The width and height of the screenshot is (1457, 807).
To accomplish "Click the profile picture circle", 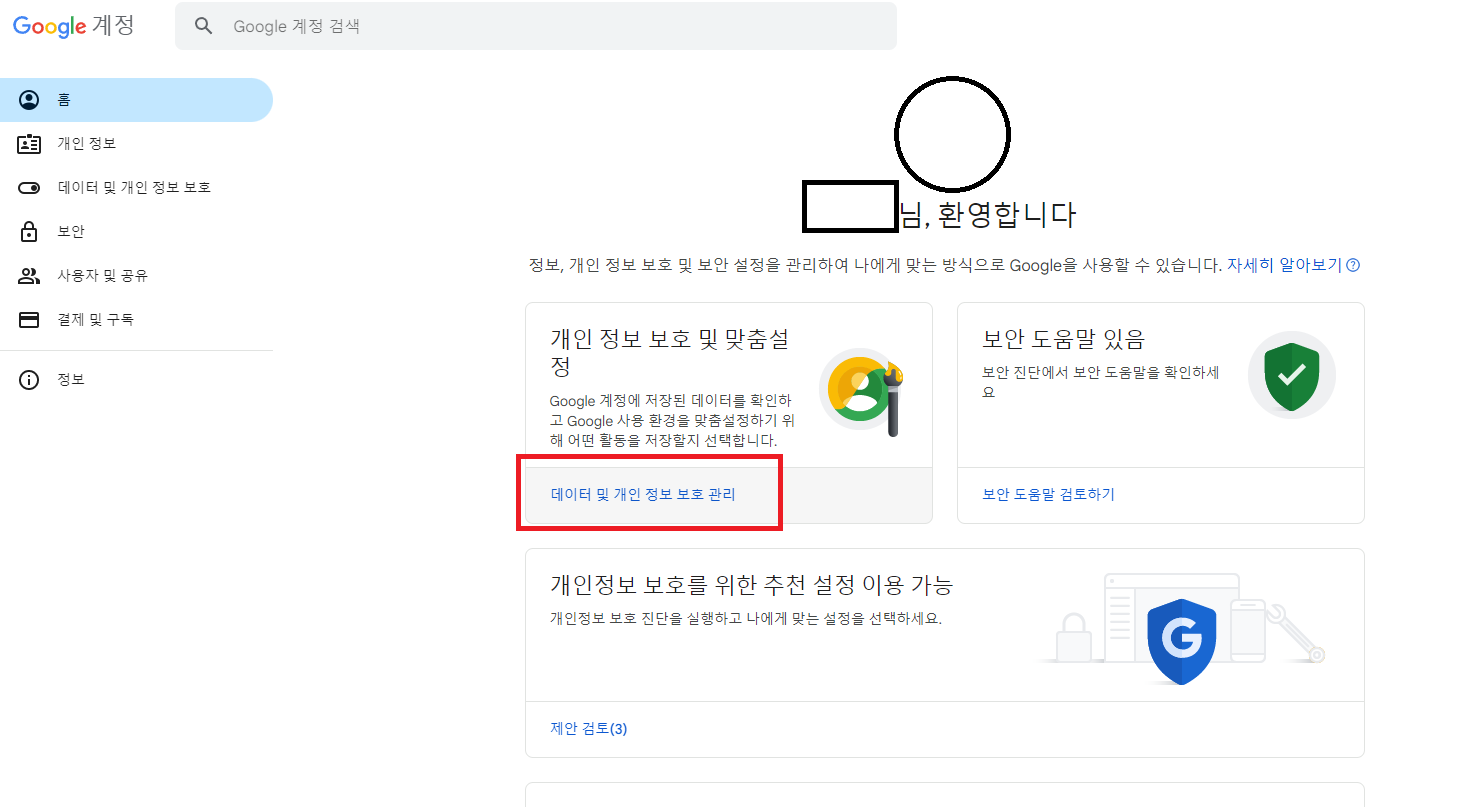I will coord(952,134).
